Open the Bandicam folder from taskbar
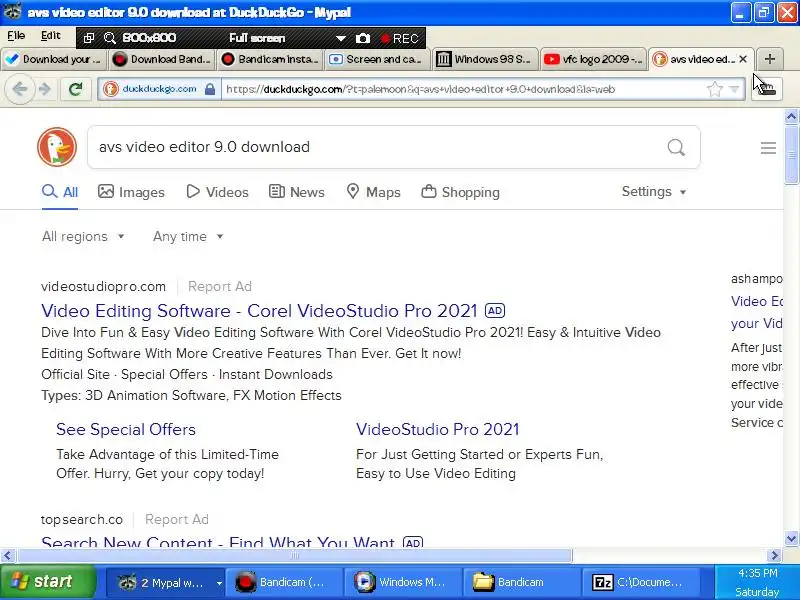Screen dimensions: 800x600 coord(522,582)
